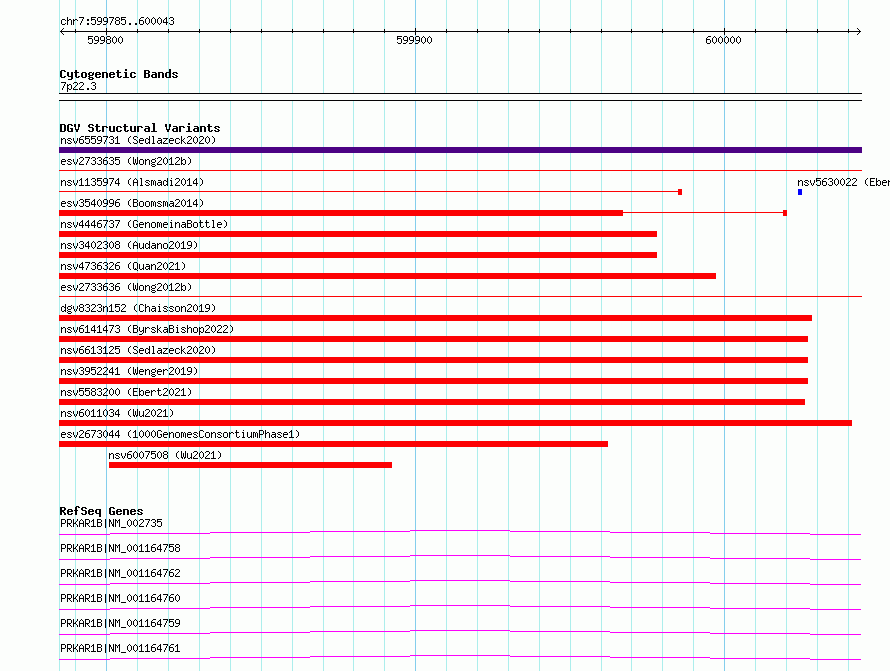
Task: Click the red end marker of nsv1135974
Action: [680, 192]
